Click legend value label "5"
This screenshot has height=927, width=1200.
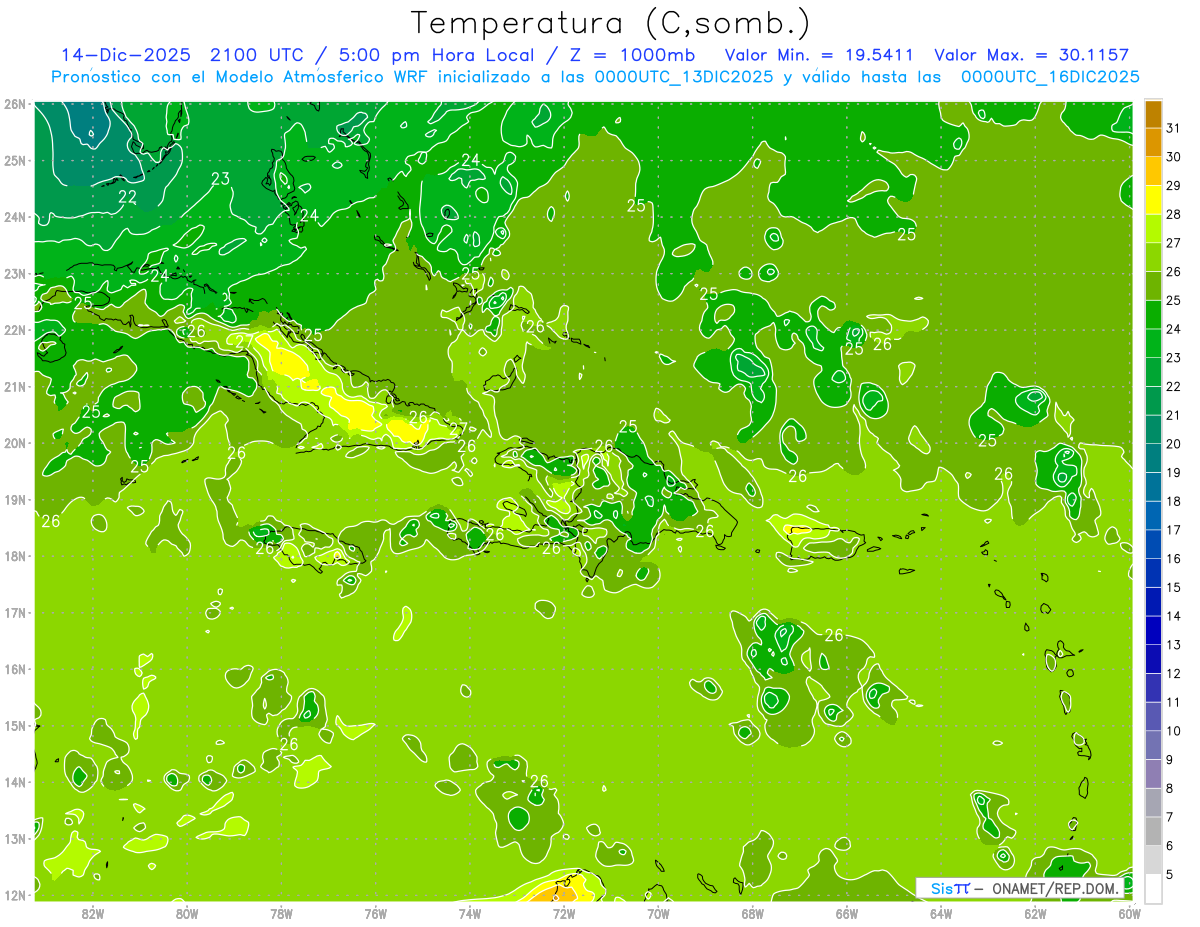pyautogui.click(x=1170, y=875)
